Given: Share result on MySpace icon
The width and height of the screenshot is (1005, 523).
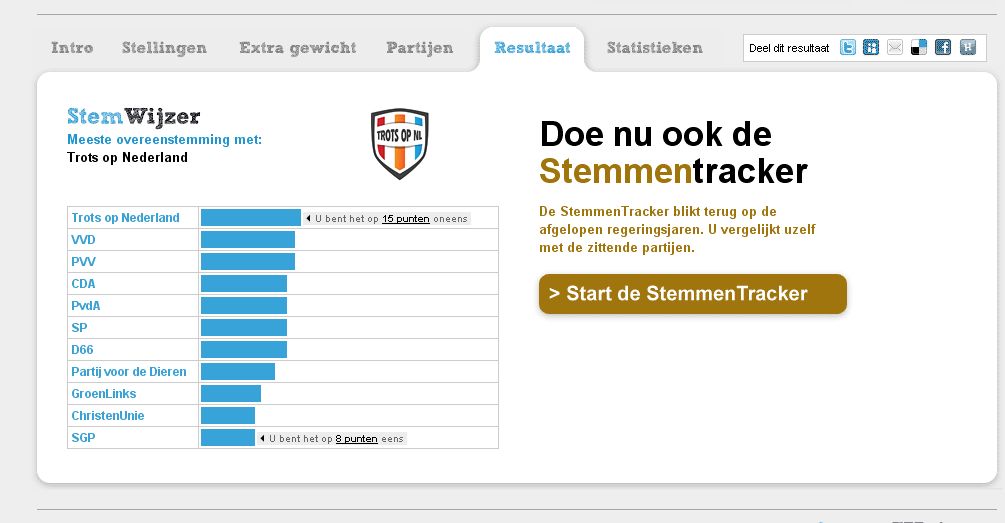Looking at the screenshot, I should click(871, 47).
